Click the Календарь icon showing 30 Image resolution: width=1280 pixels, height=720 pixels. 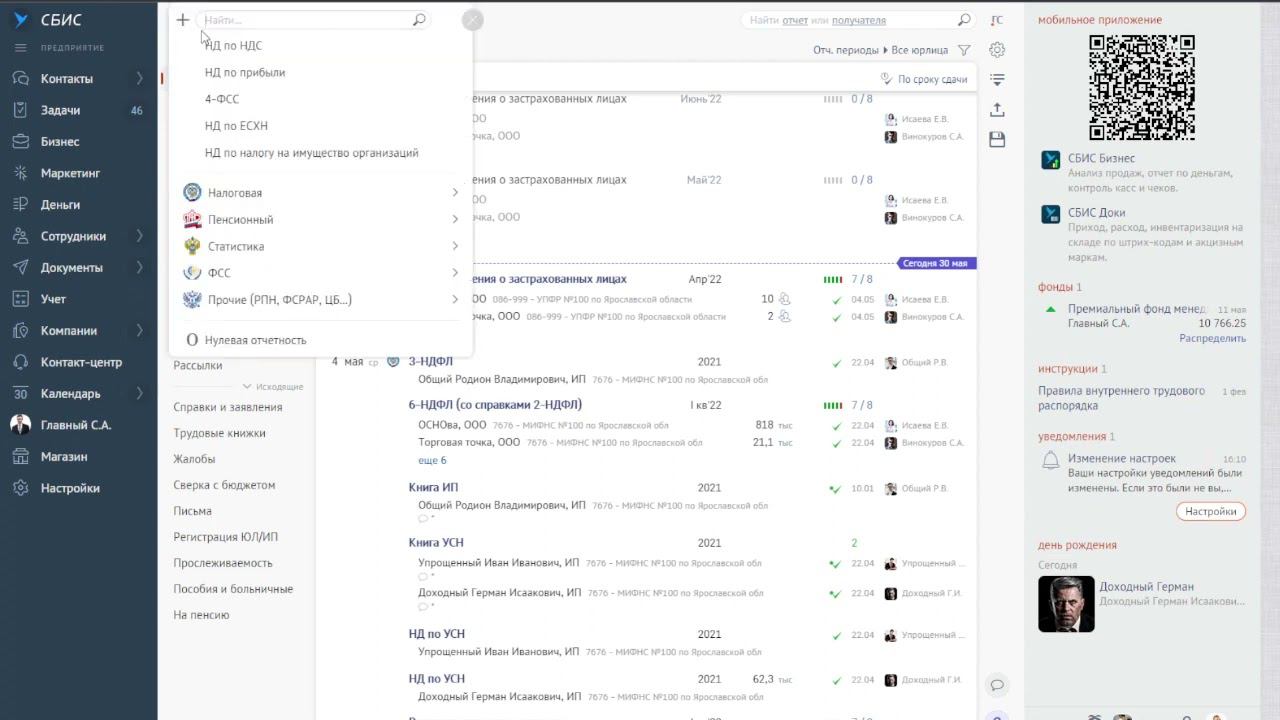[20, 393]
